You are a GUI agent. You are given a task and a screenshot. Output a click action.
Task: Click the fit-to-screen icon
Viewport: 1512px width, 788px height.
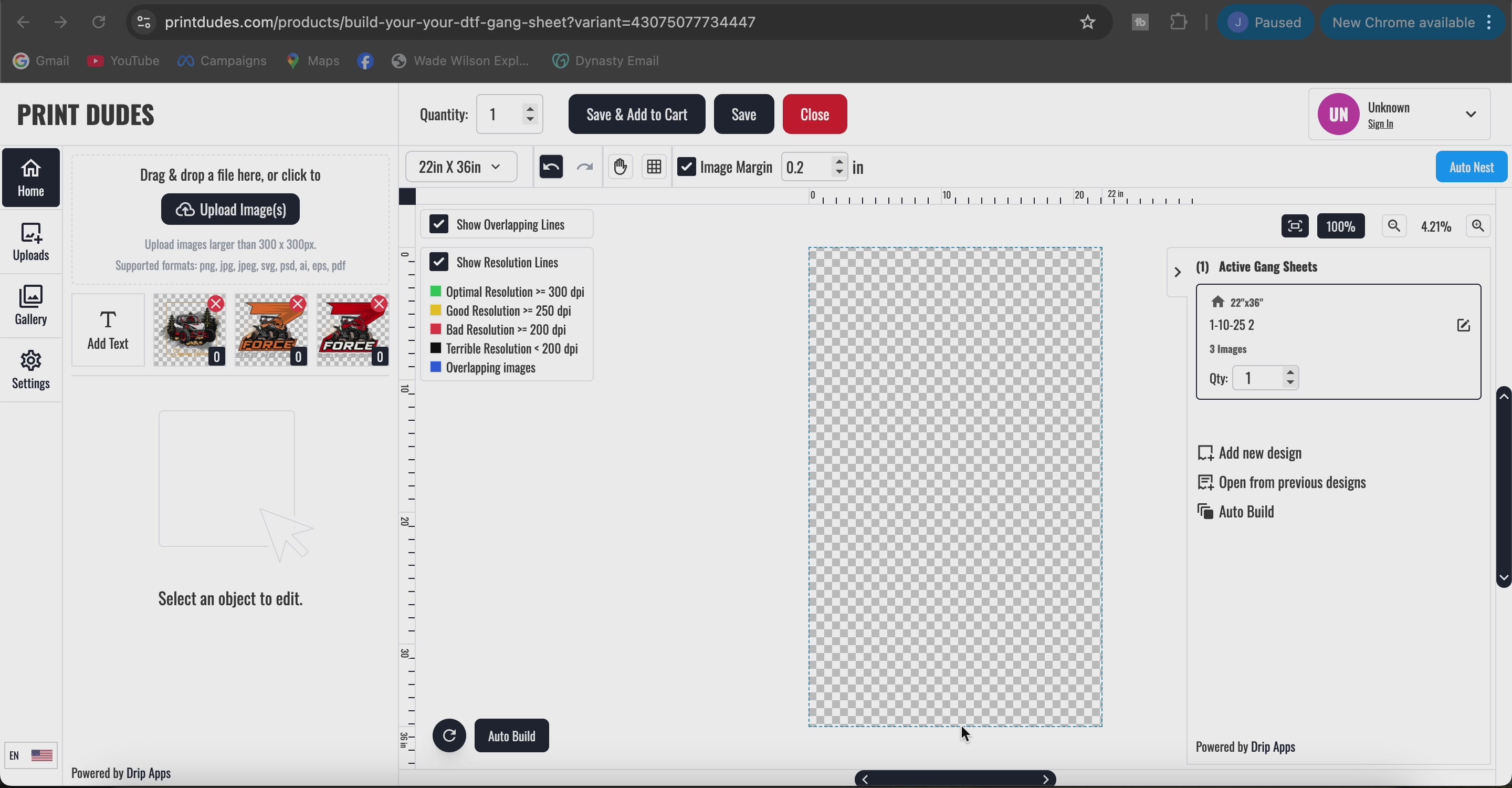click(1294, 226)
